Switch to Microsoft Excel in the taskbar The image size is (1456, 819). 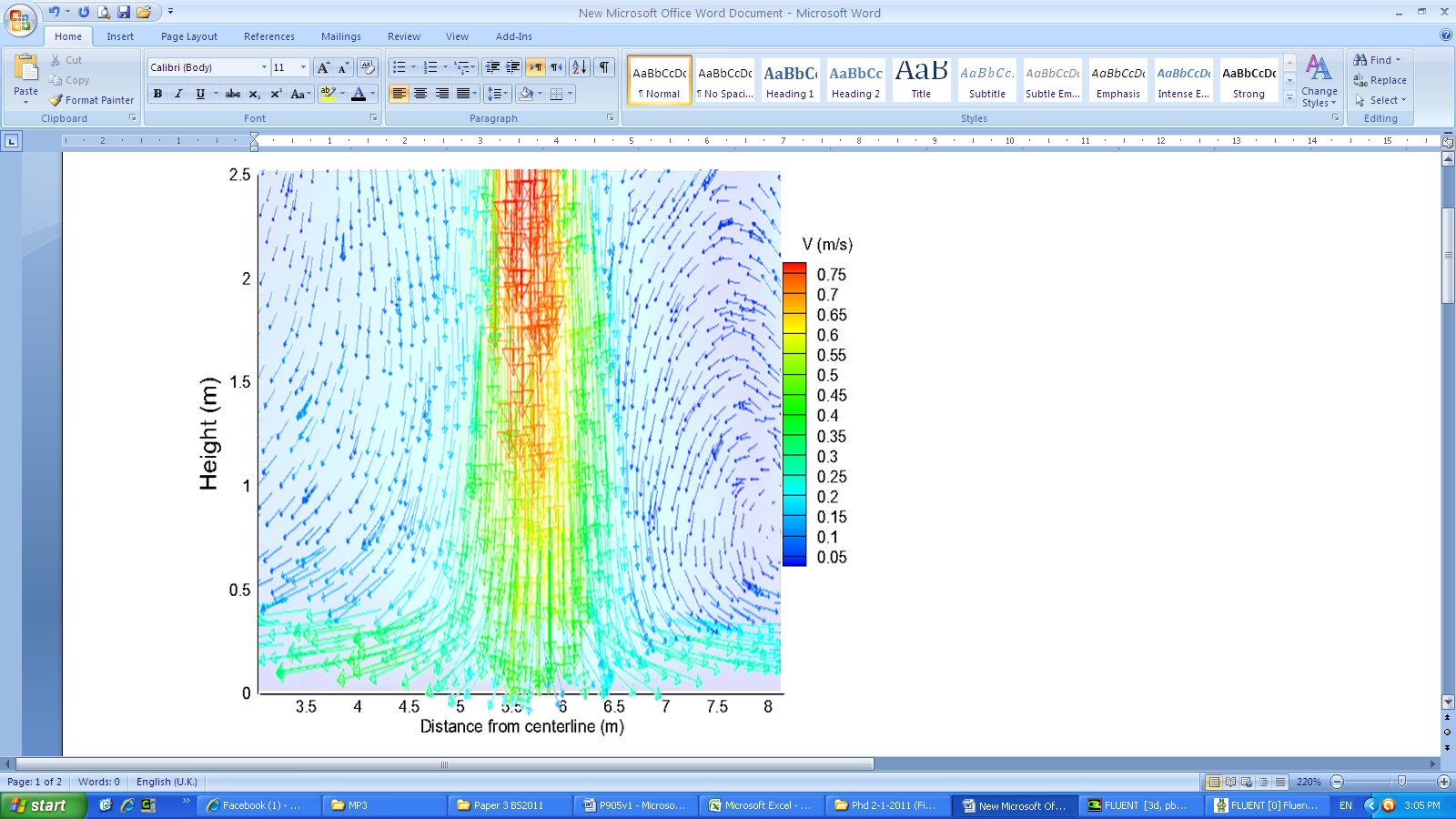pyautogui.click(x=761, y=805)
